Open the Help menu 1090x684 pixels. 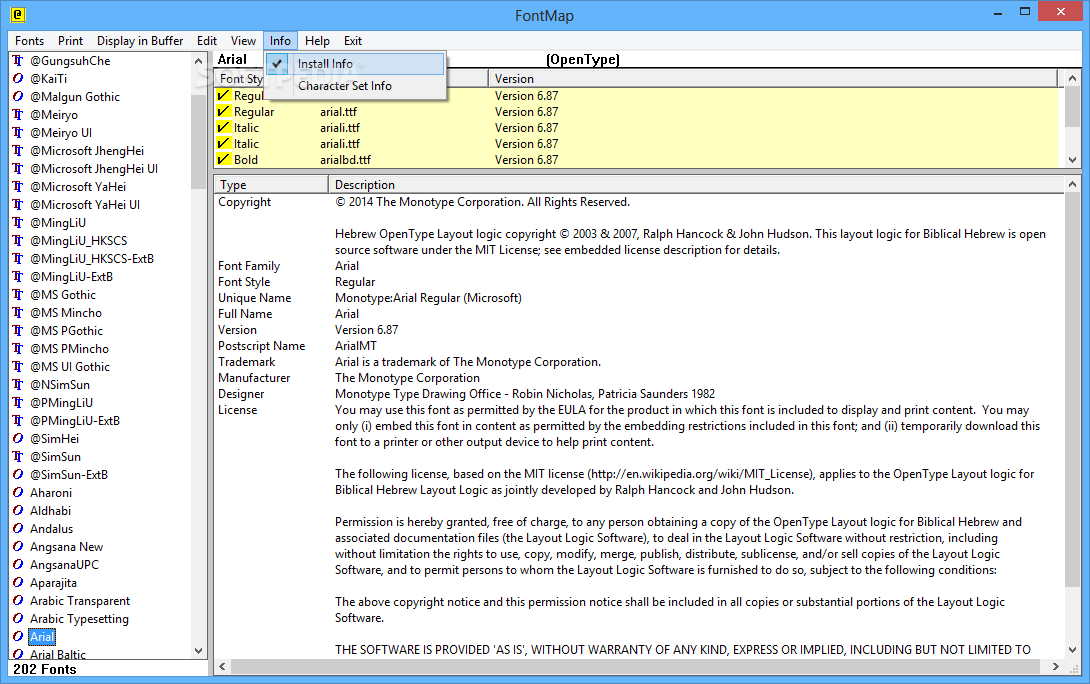tap(317, 41)
